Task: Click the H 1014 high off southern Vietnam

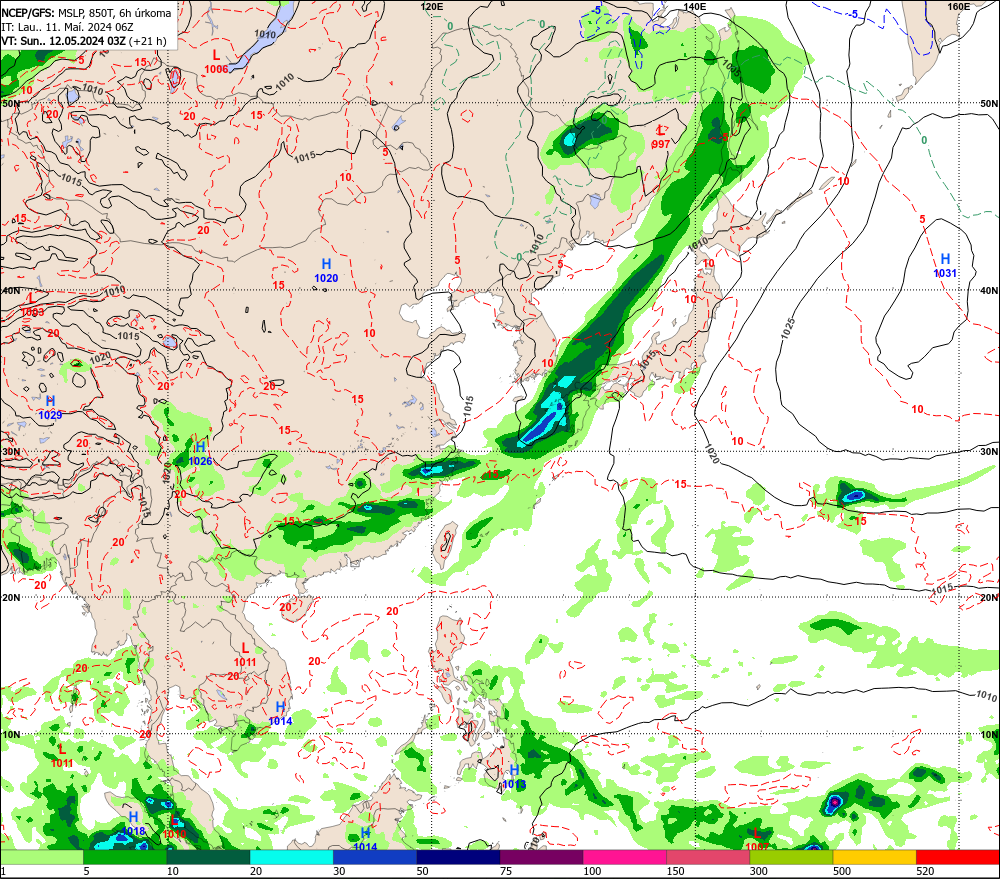Action: click(x=280, y=714)
